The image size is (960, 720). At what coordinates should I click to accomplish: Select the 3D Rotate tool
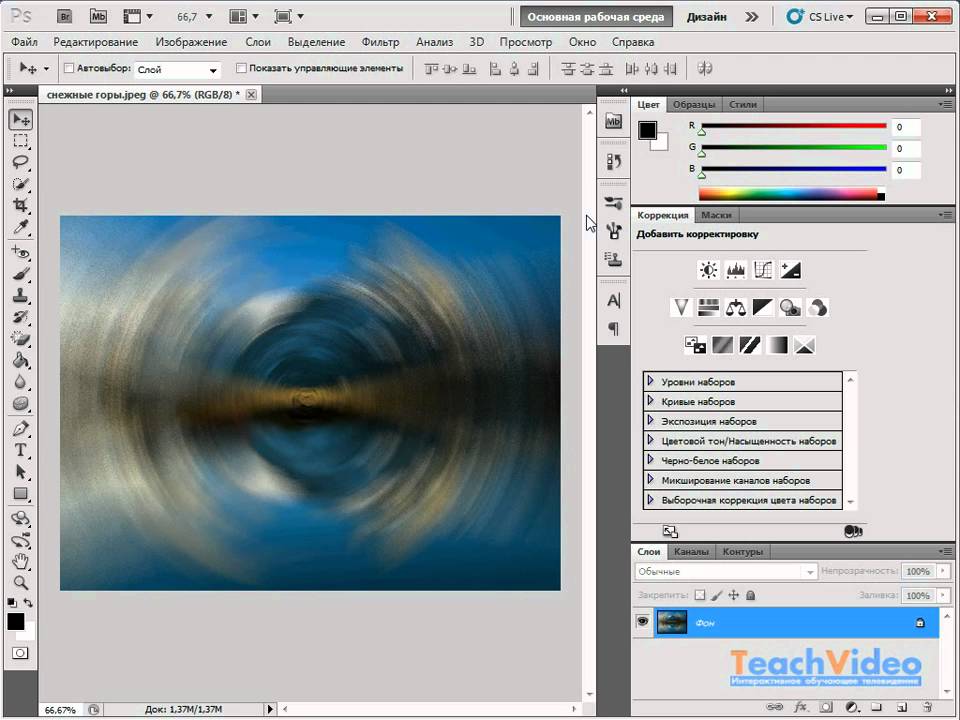(x=21, y=519)
